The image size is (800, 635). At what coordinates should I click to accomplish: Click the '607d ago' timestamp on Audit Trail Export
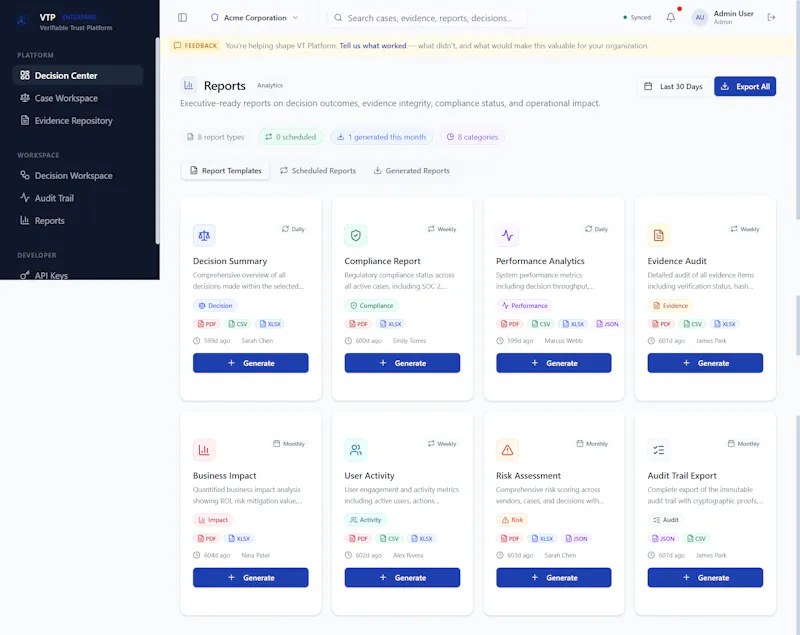tap(671, 555)
